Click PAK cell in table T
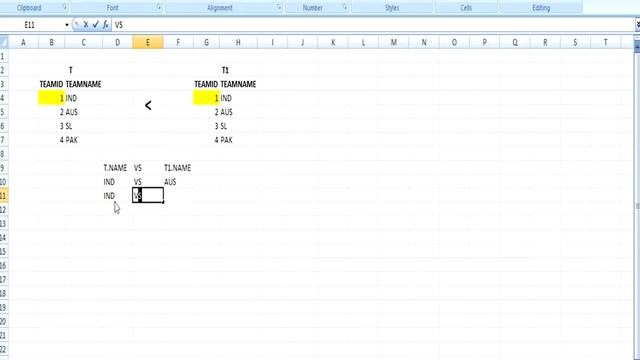 (83, 140)
